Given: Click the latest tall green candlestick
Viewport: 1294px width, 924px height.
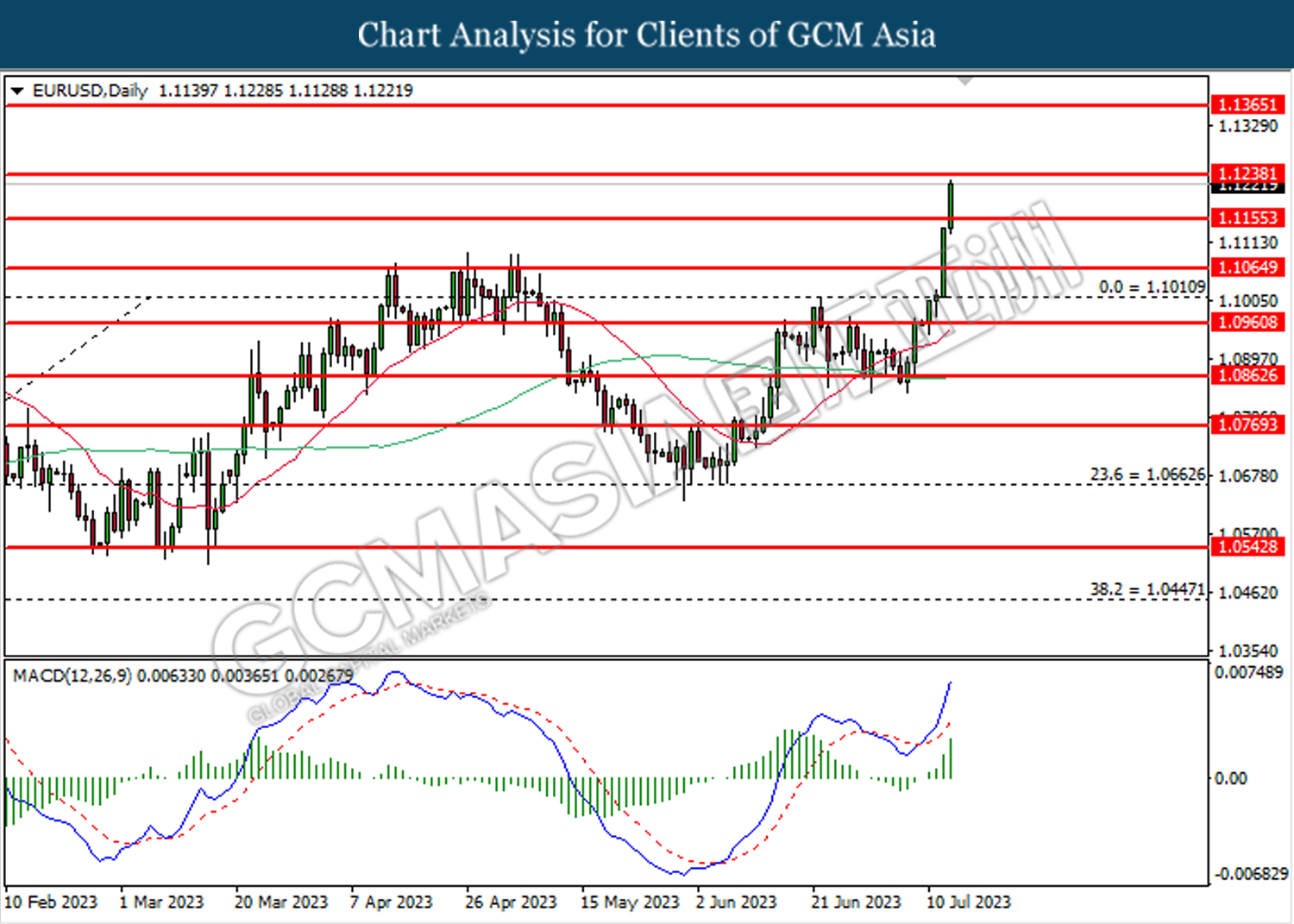Looking at the screenshot, I should click(951, 207).
